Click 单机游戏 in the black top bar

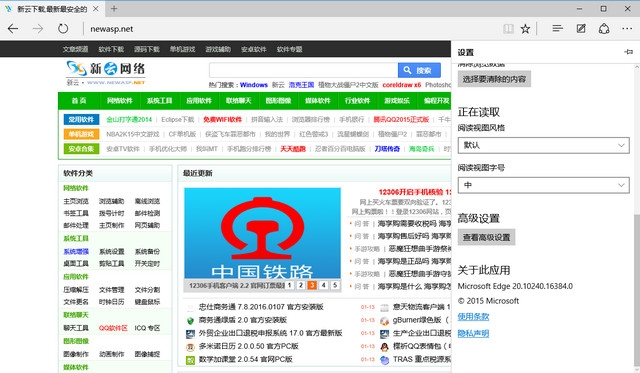(x=182, y=49)
